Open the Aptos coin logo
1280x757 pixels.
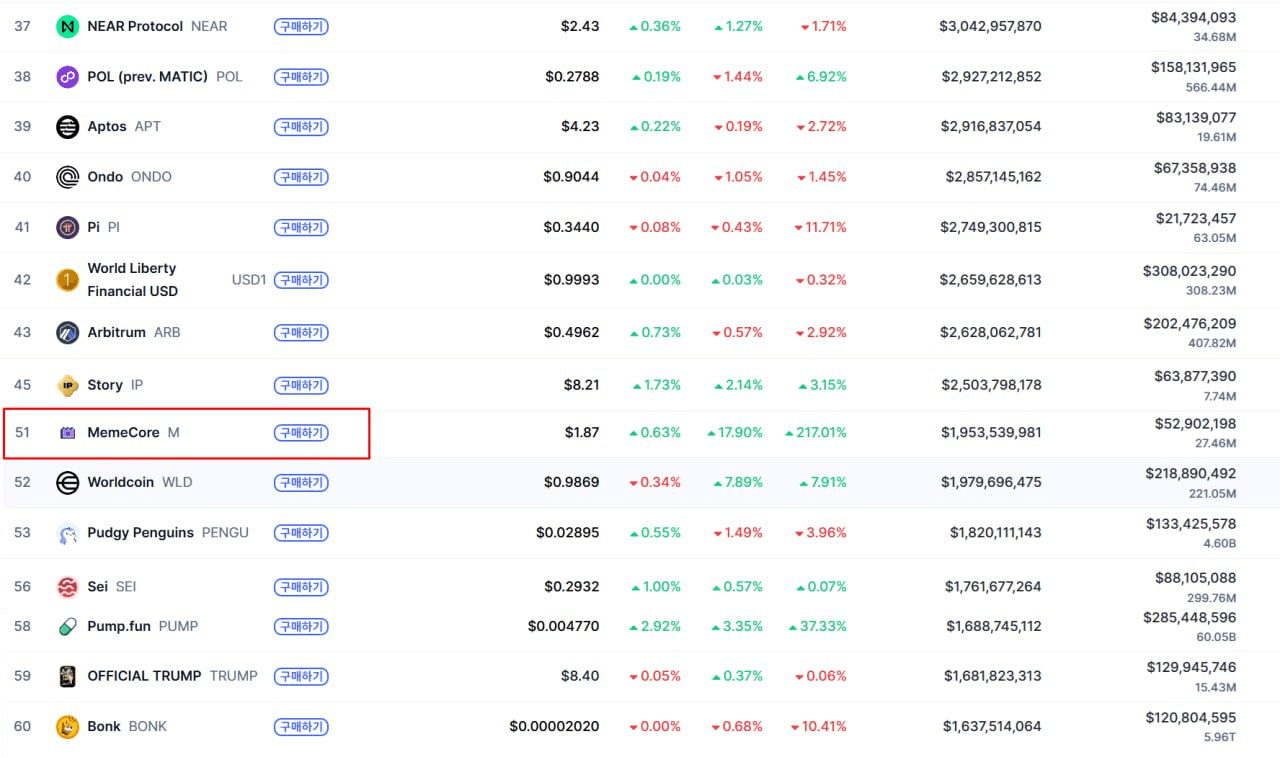pos(67,127)
